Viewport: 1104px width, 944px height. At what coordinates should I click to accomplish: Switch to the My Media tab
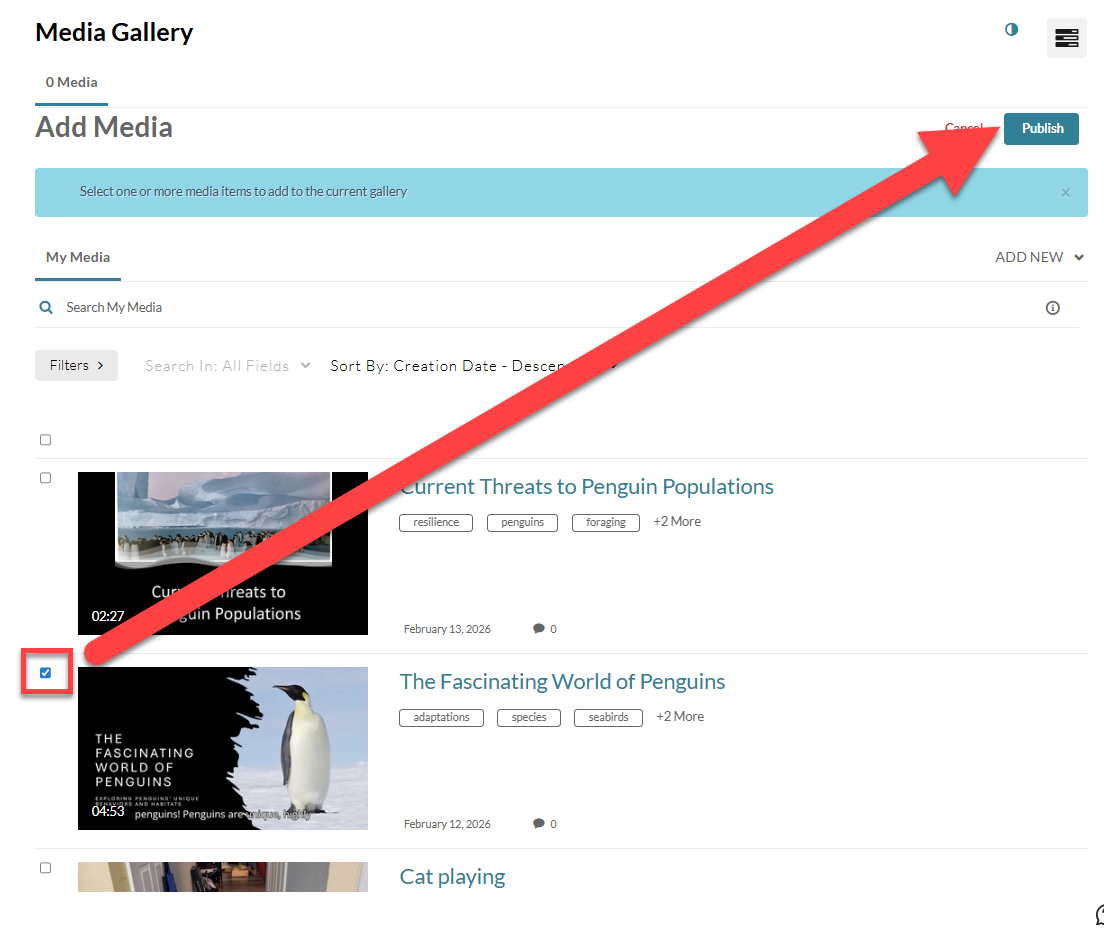(78, 258)
